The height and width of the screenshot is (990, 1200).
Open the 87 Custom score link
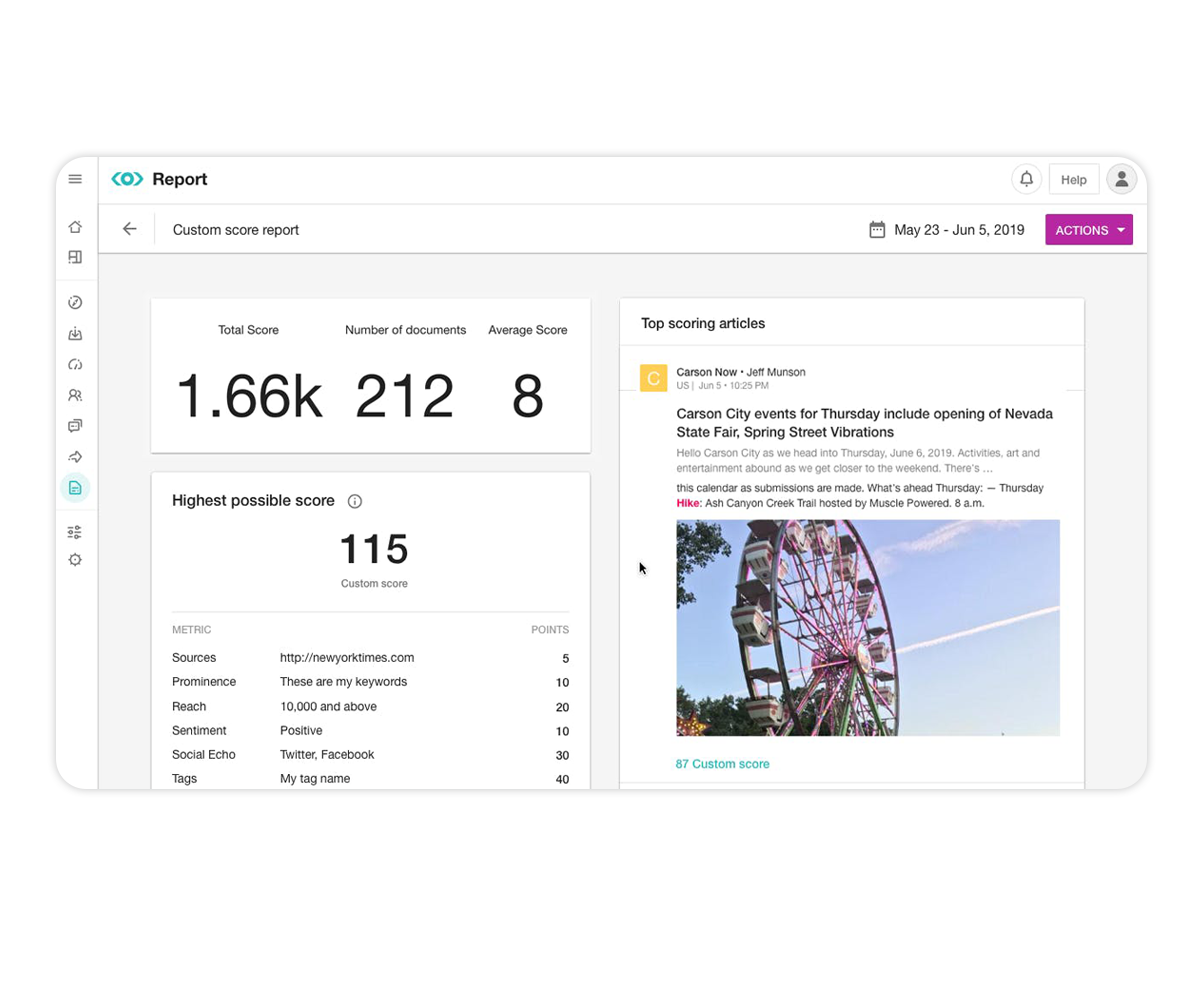tap(722, 763)
